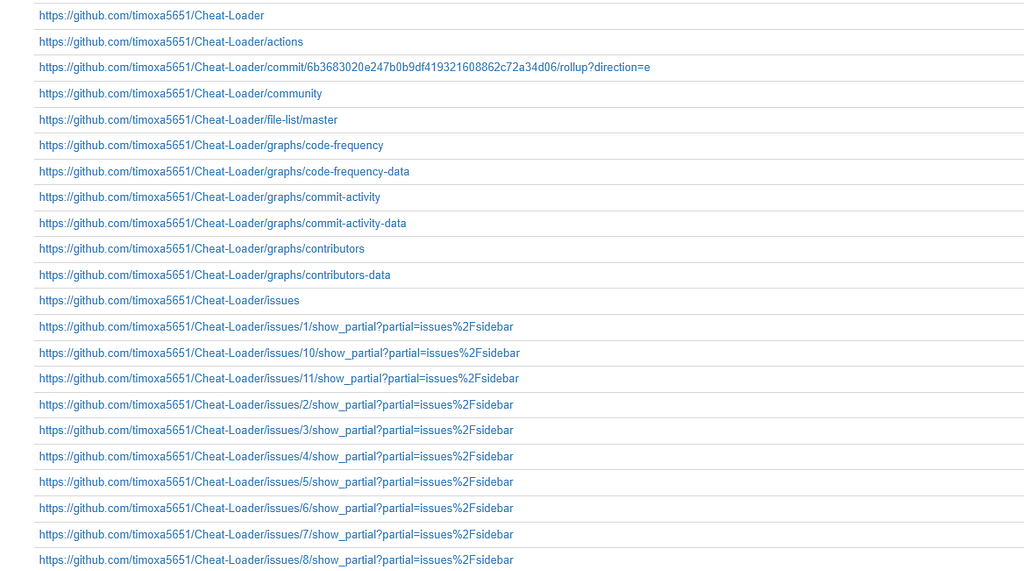Open the Cheat-Loader repository root link
The image size is (1024, 571).
tap(152, 16)
